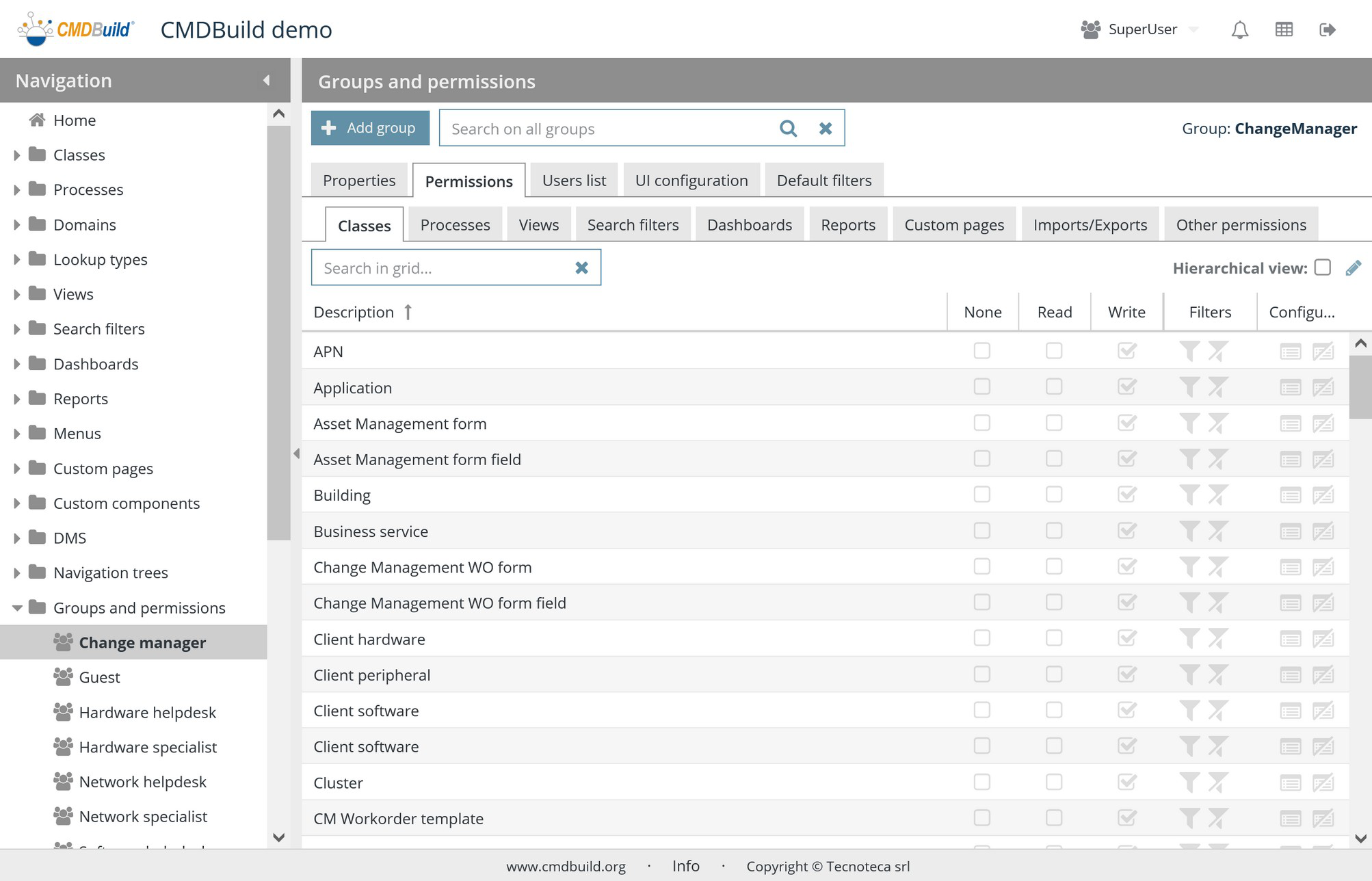Open the grid menu icon in header
Screen dimensions: 1372x881
(1284, 29)
